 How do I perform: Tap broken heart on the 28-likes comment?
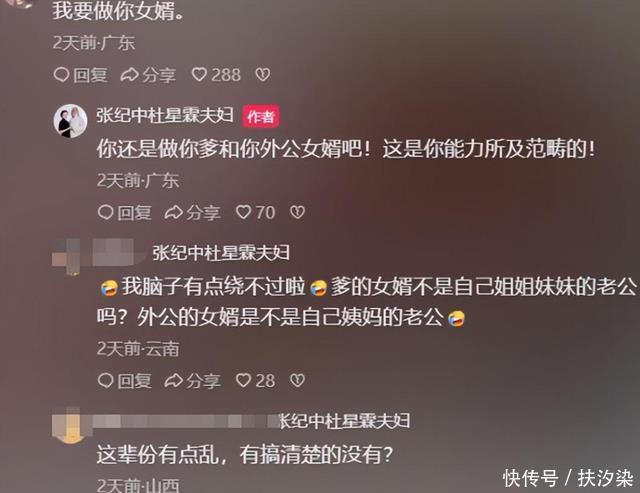[x=297, y=380]
